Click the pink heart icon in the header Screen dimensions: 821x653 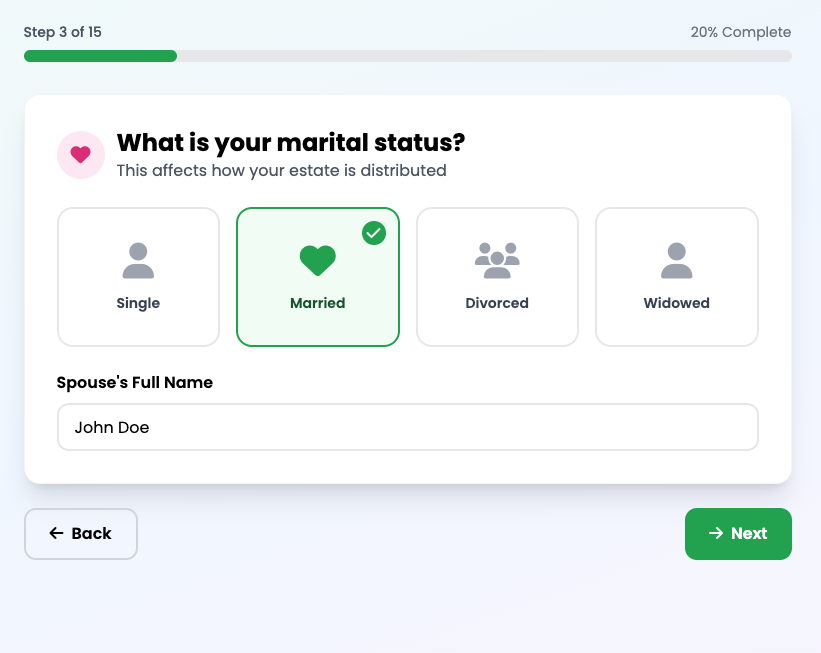(81, 155)
